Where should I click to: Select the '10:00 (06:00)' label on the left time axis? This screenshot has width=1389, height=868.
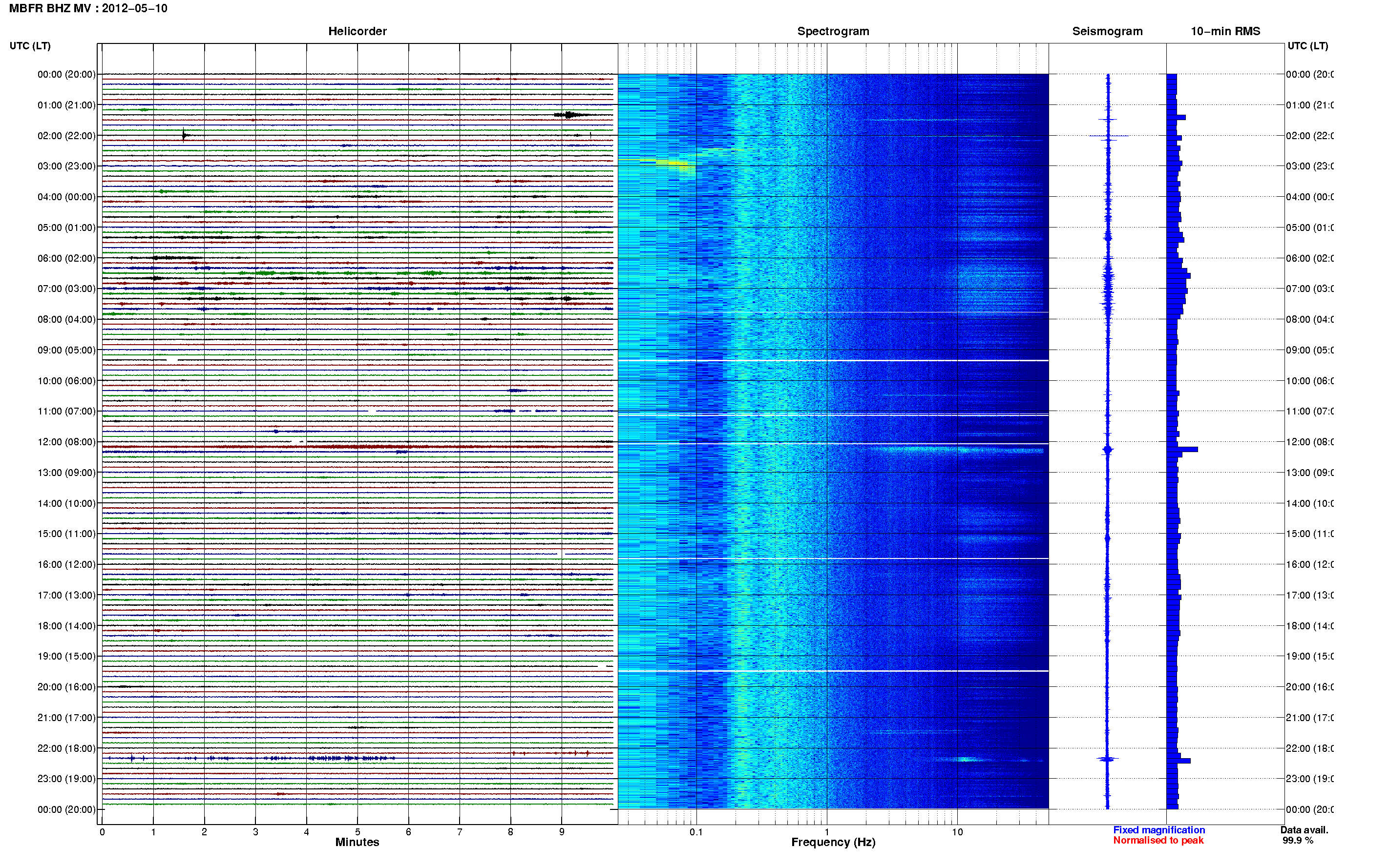tap(66, 381)
